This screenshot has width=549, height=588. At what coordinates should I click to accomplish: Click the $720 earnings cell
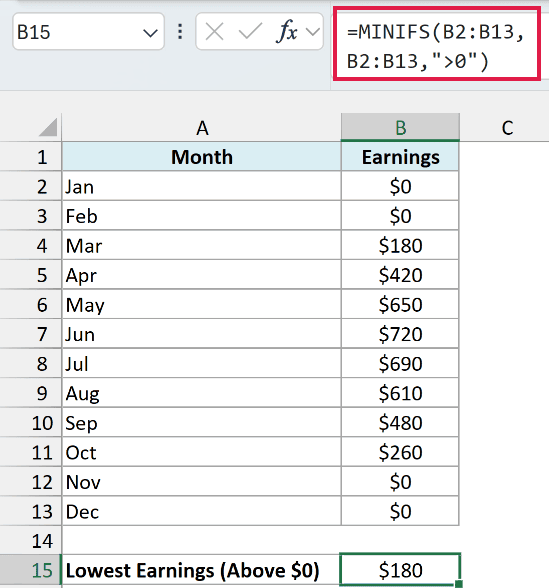coord(400,334)
